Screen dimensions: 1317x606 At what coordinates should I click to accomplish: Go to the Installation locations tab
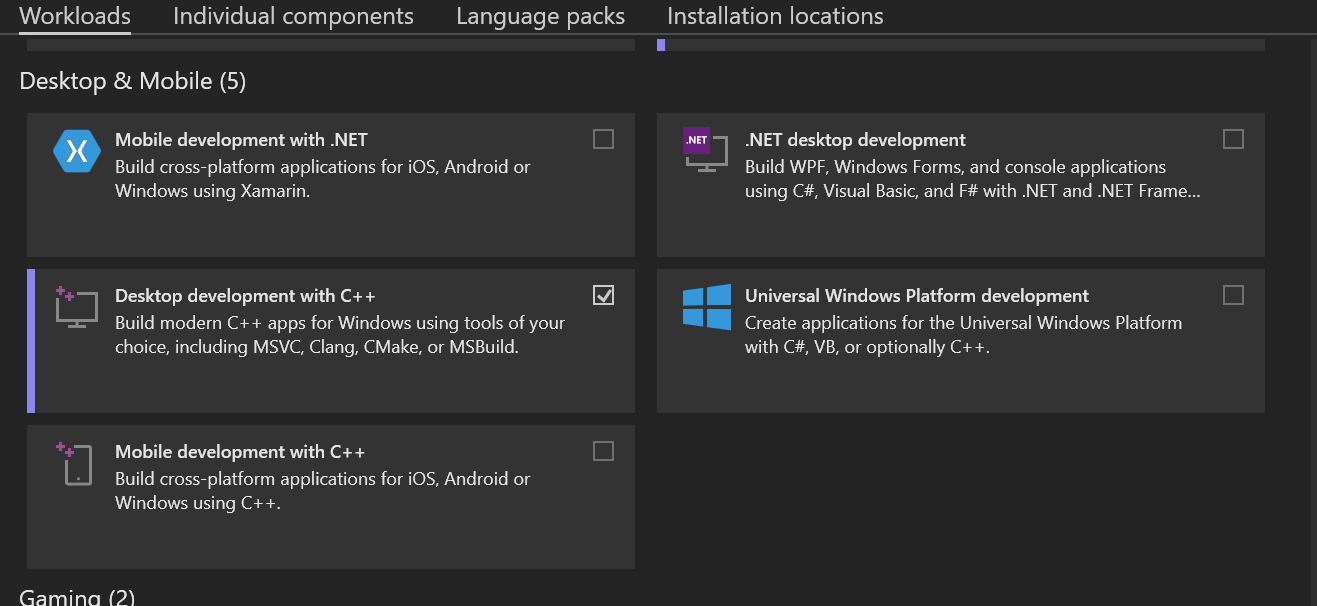[775, 16]
